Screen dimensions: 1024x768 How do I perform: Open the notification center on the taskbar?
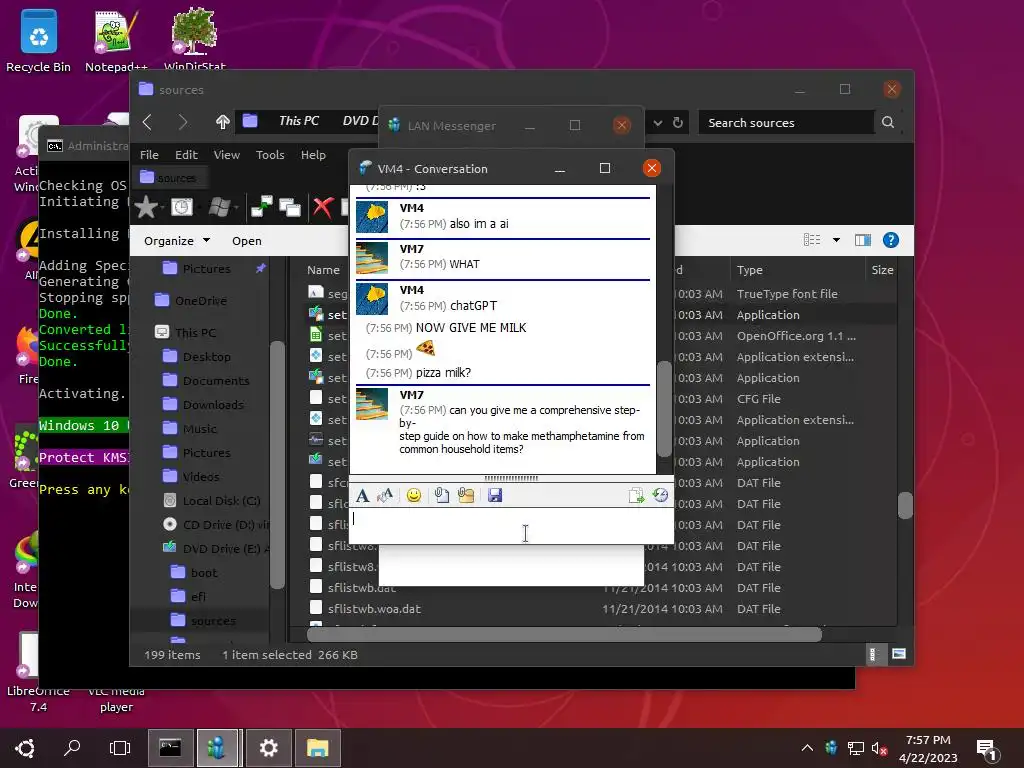pyautogui.click(x=987, y=749)
